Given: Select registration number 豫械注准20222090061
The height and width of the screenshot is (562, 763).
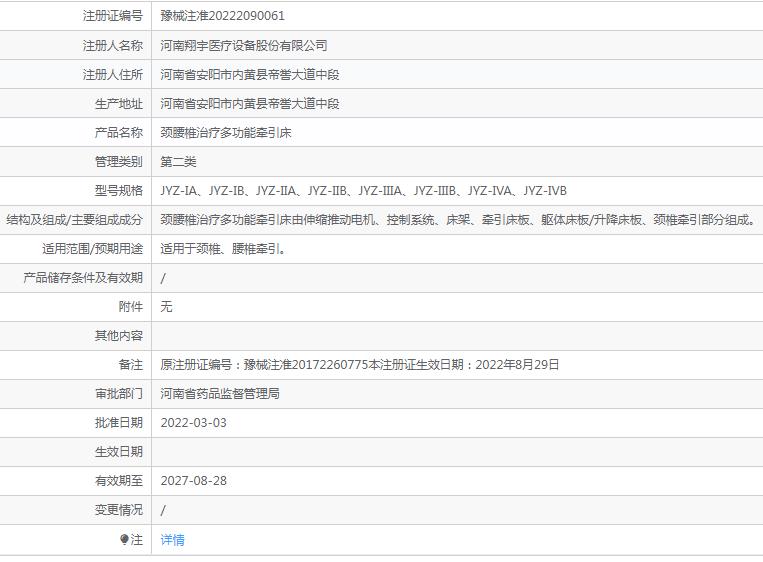Looking at the screenshot, I should pos(222,16).
